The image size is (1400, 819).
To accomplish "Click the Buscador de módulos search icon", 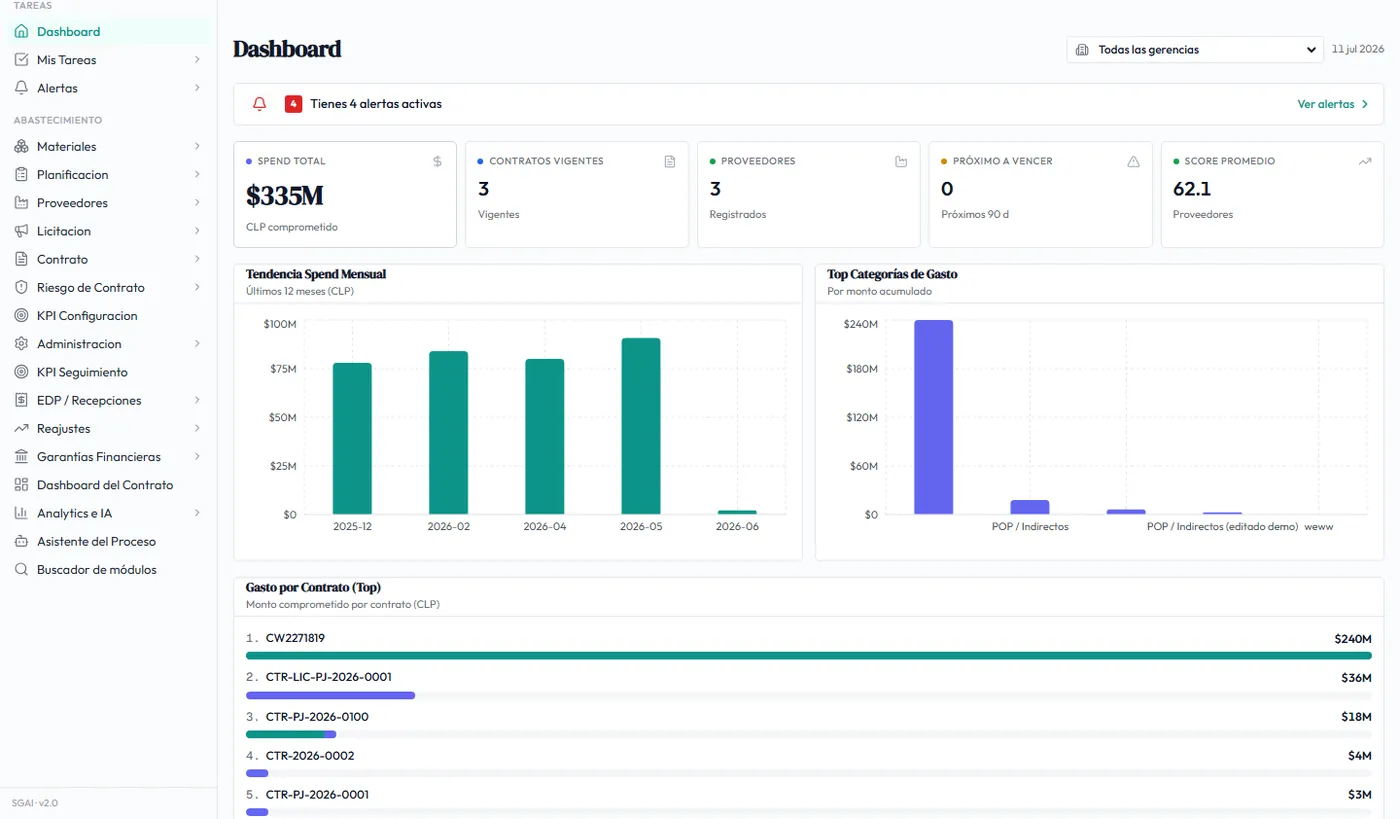I will pyautogui.click(x=21, y=570).
